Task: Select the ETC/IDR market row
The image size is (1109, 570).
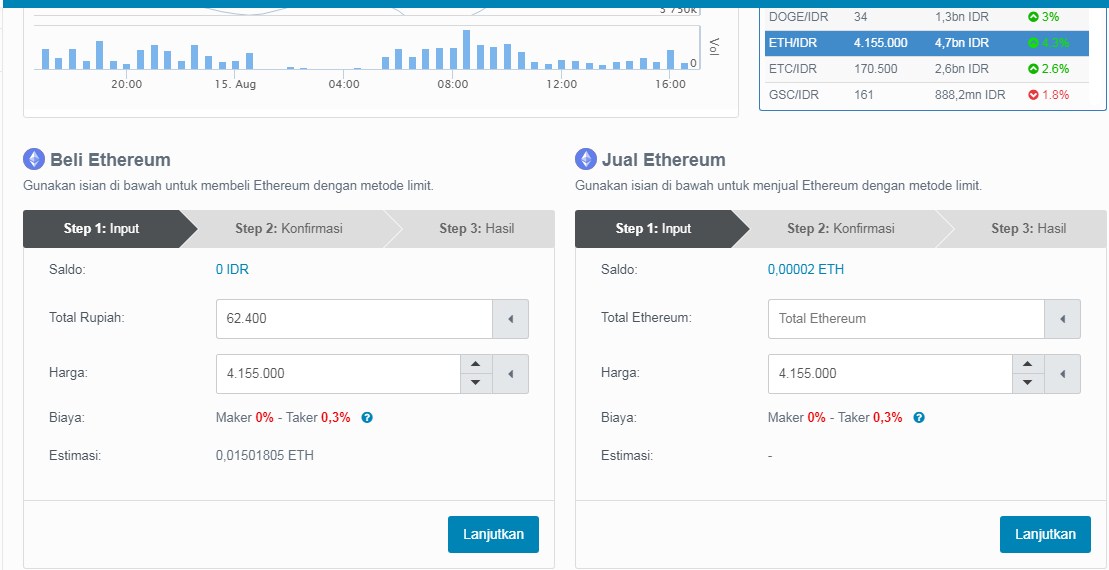Action: (x=927, y=69)
